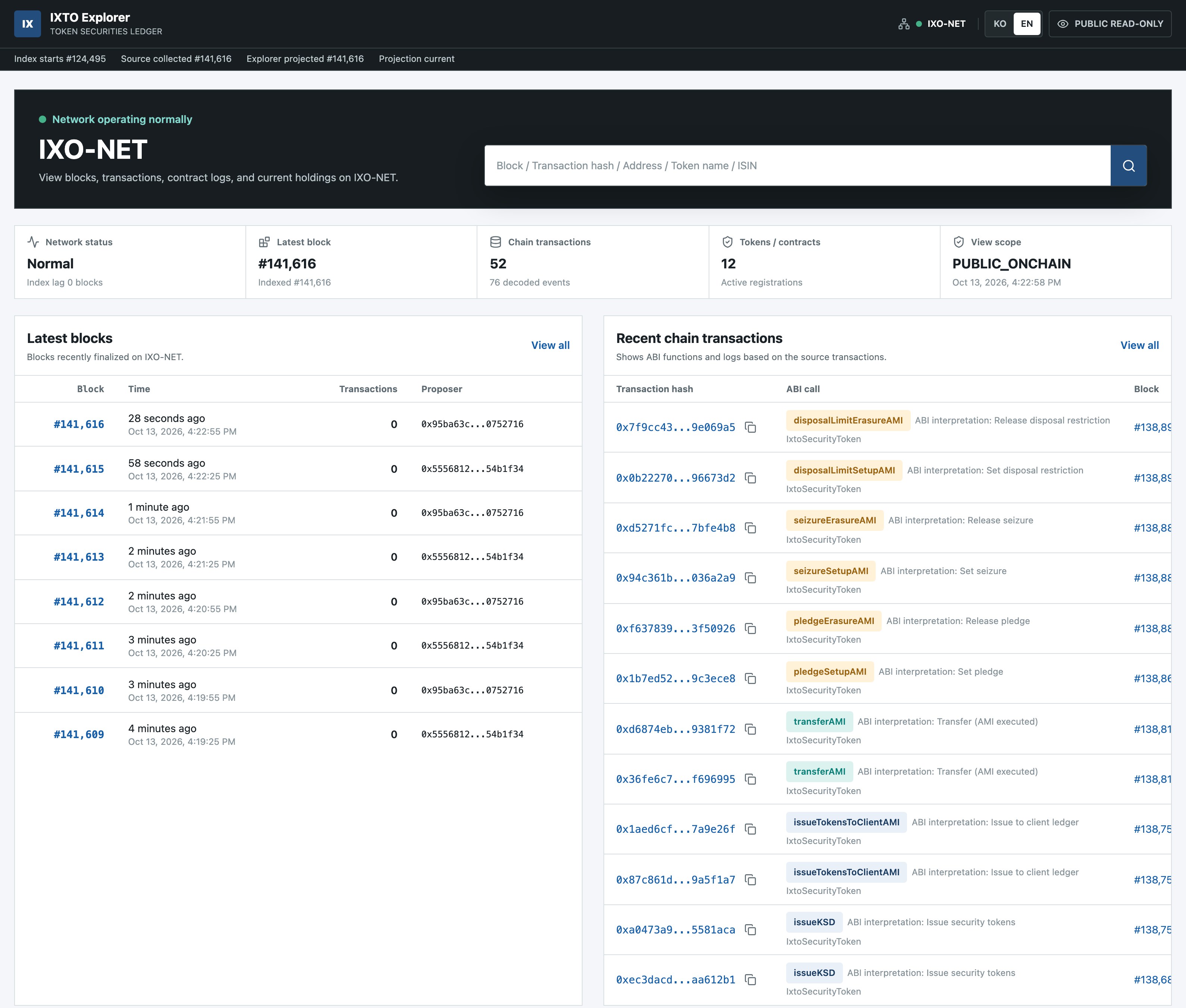Click the seizureSetupAMI tag

tap(831, 571)
